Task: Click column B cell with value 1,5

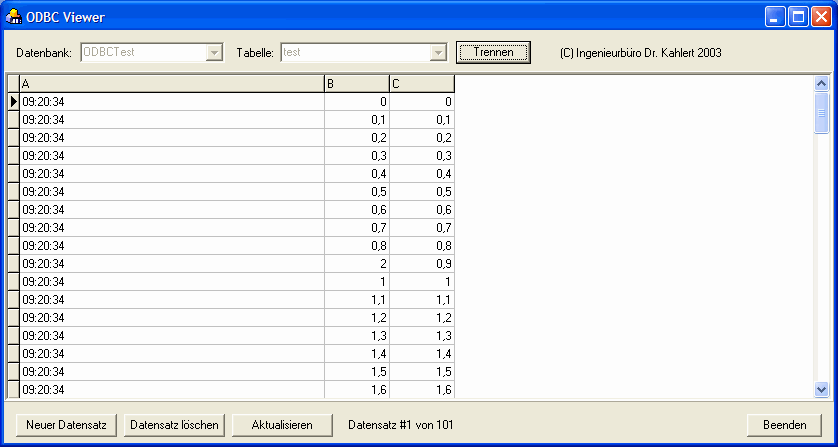Action: [x=357, y=372]
